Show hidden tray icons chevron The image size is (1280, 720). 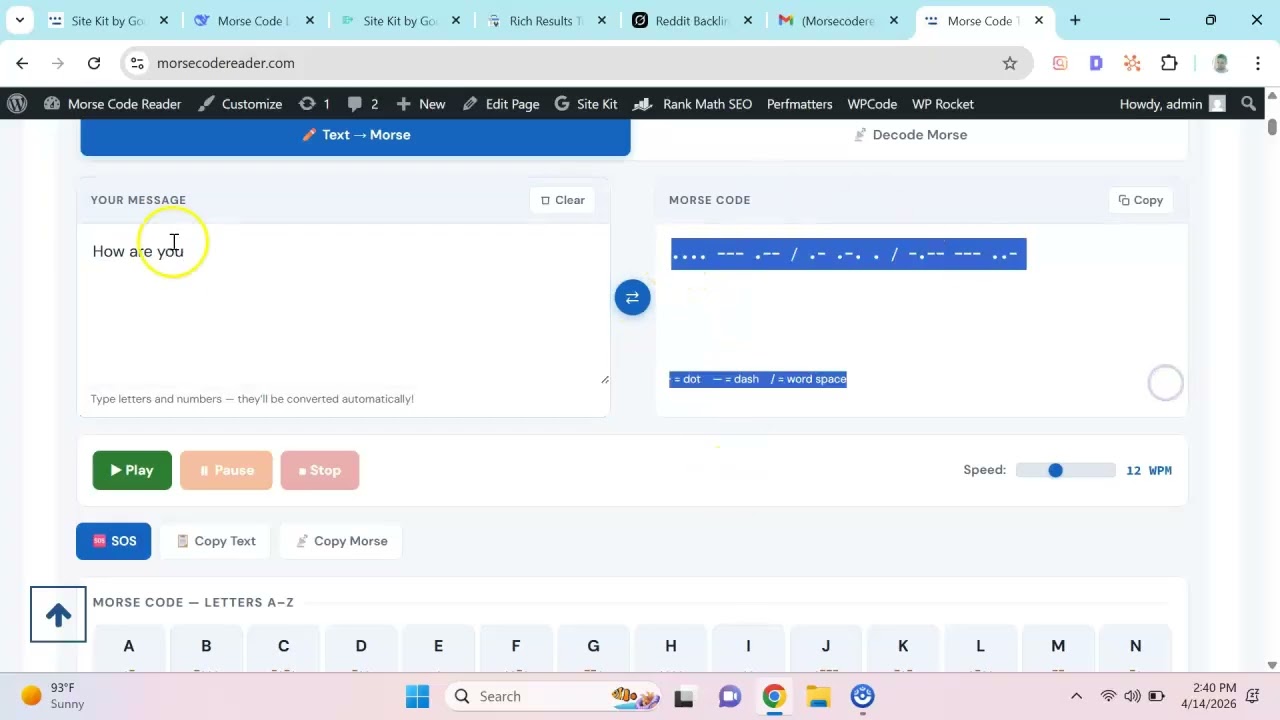[1076, 696]
